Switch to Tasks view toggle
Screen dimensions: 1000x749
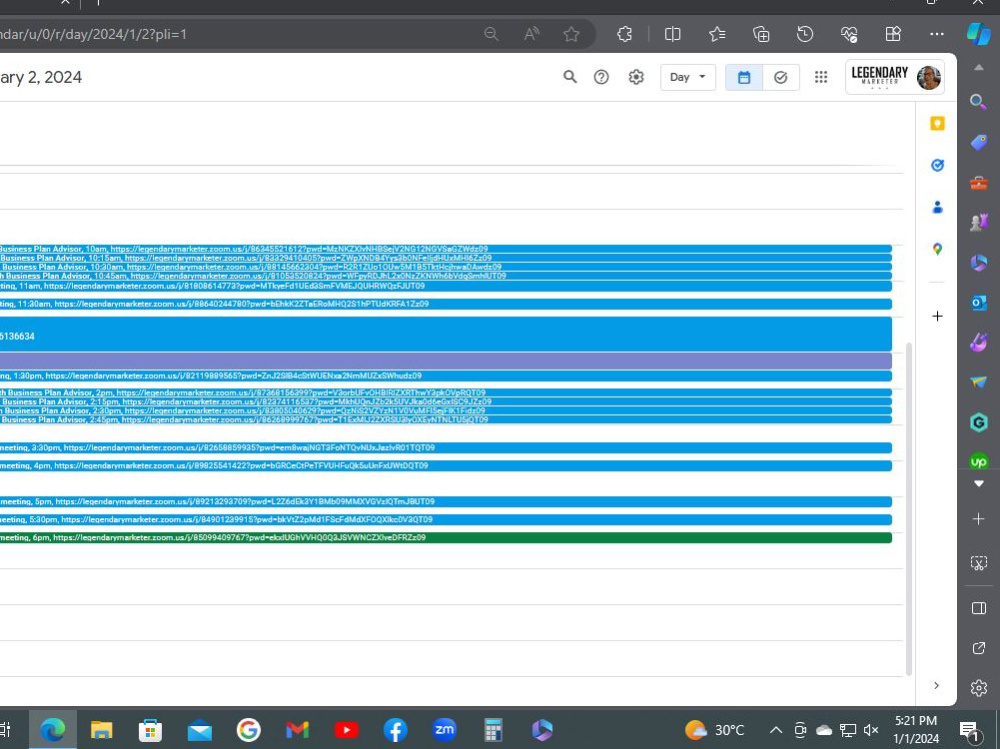(x=781, y=77)
